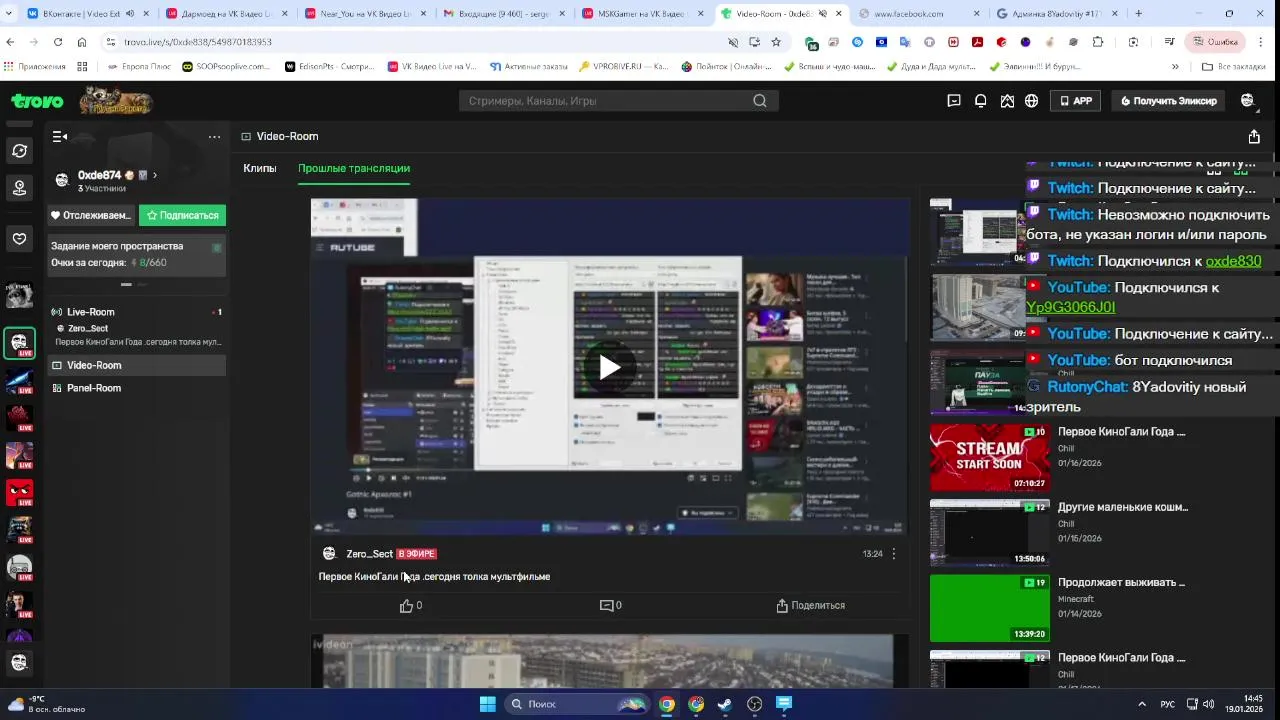Play the Zero_Sect past broadcast video
This screenshot has width=1280, height=720.
pyautogui.click(x=610, y=367)
